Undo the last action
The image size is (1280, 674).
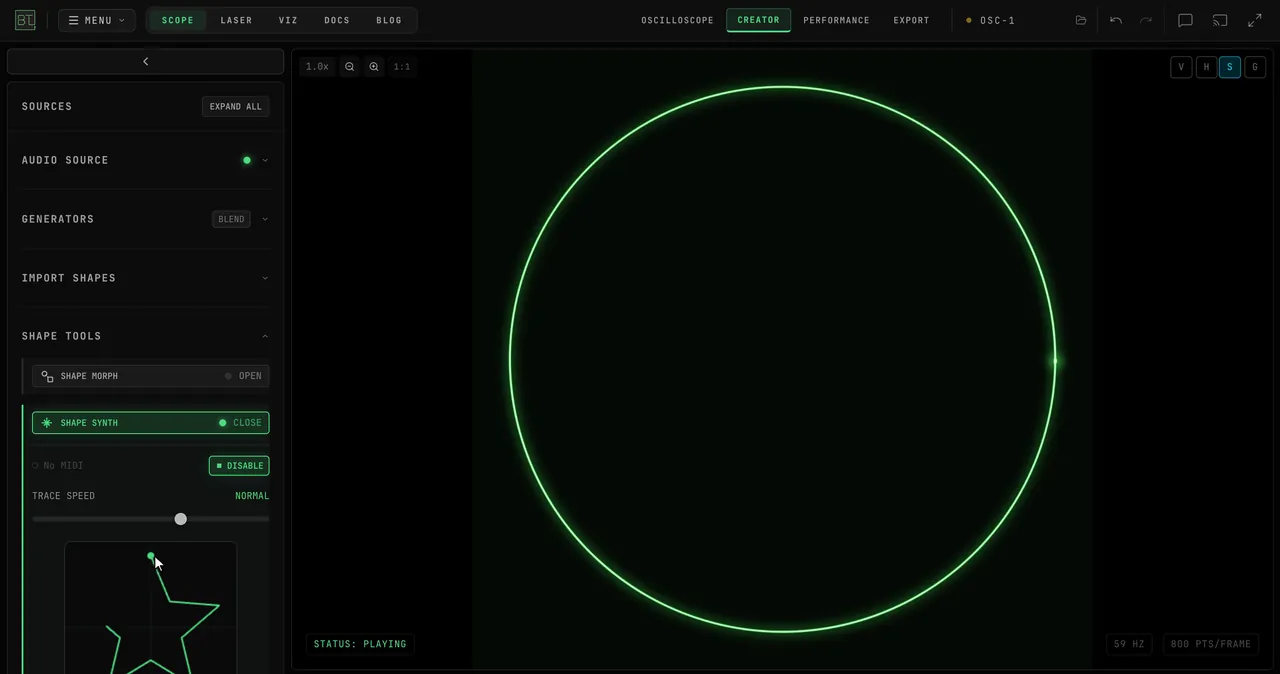tap(1116, 20)
